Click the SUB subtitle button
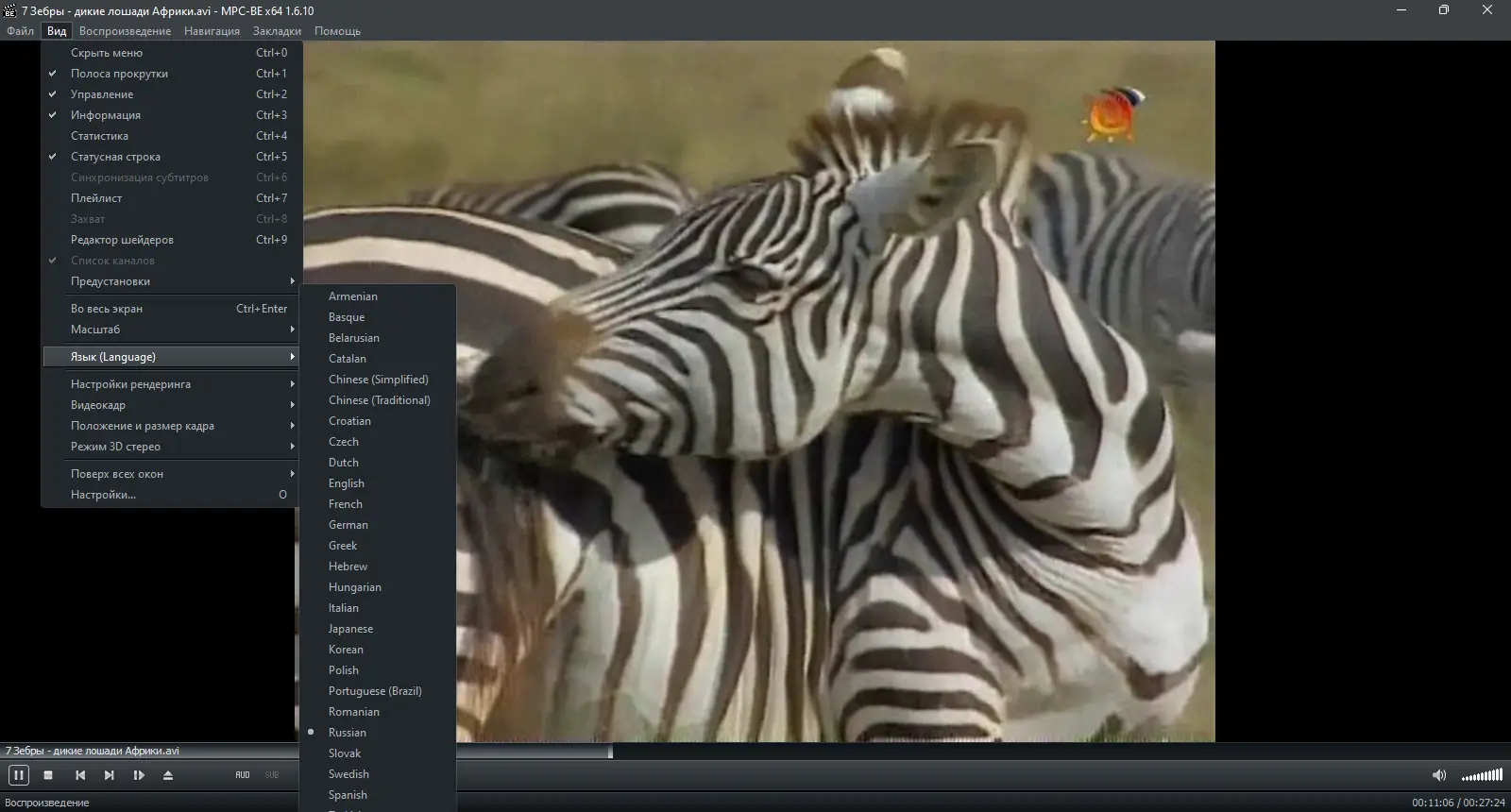This screenshot has width=1511, height=812. click(272, 775)
